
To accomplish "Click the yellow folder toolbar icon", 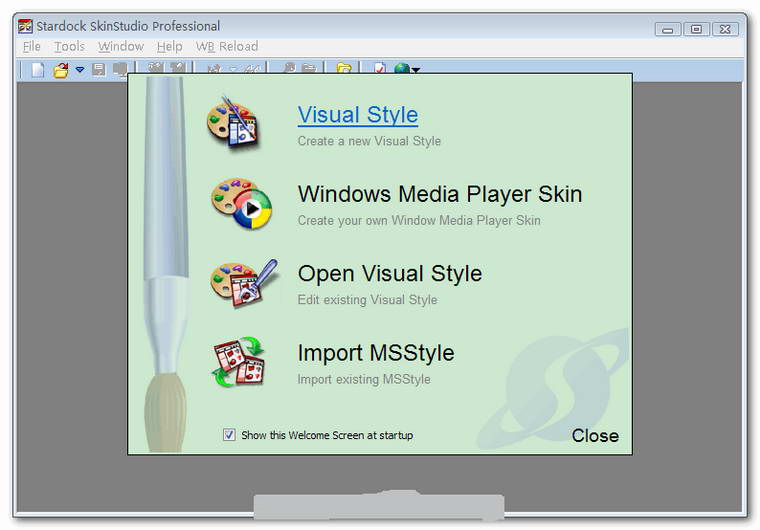I will point(344,69).
